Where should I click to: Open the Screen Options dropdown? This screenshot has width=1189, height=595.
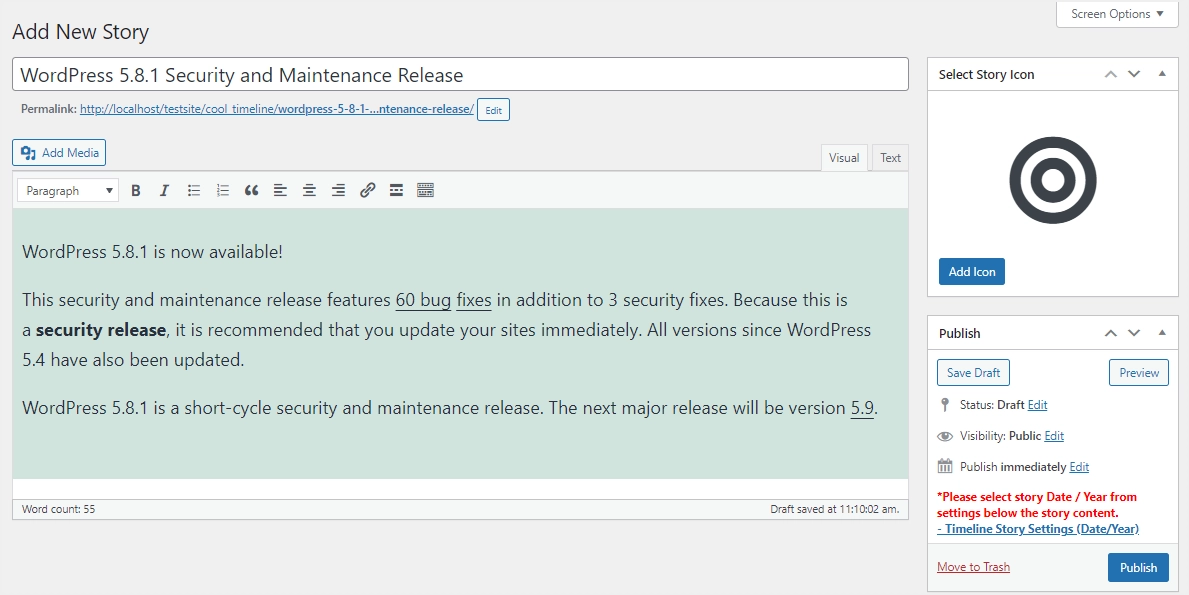1116,14
